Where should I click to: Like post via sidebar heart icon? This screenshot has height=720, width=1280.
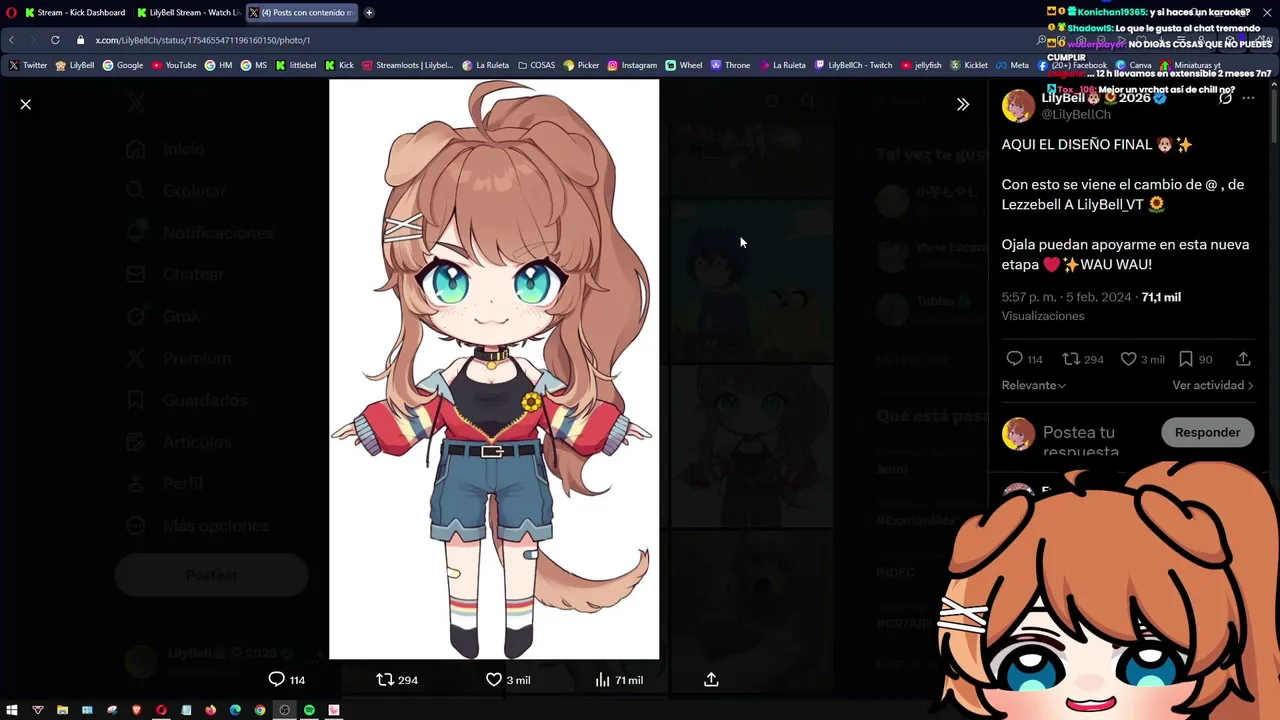pos(1128,359)
